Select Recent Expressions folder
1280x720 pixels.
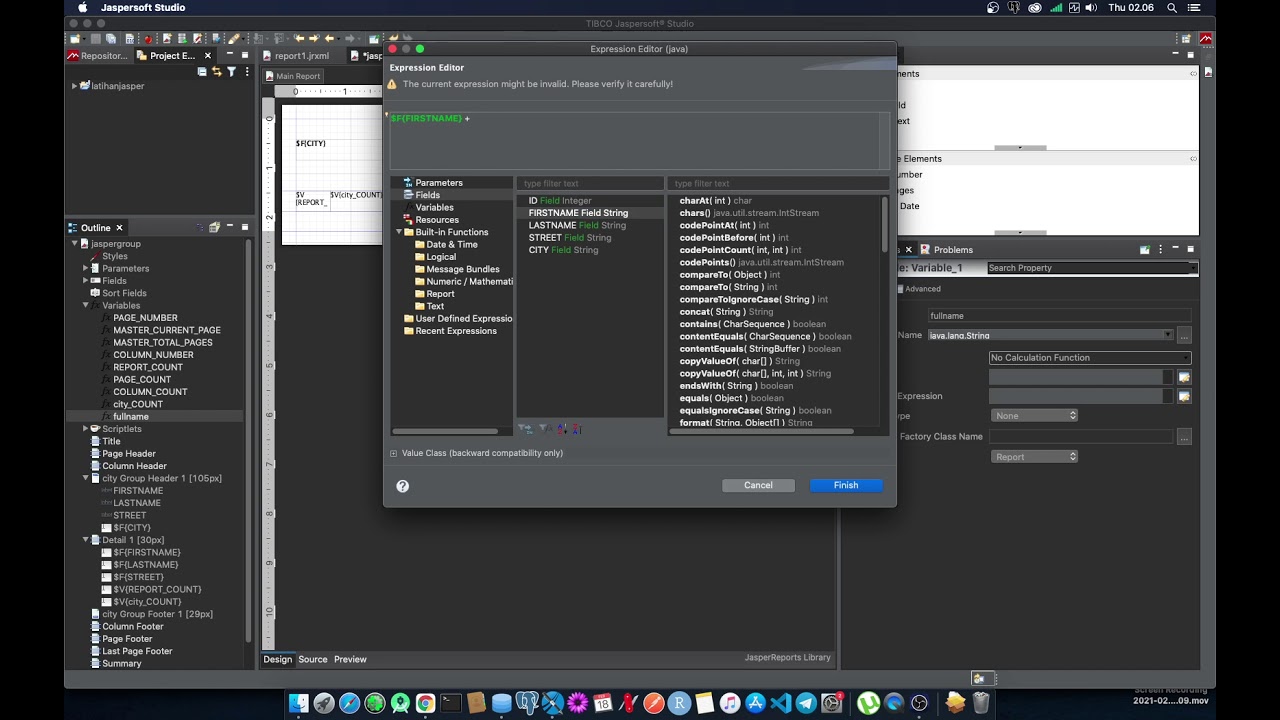(455, 331)
